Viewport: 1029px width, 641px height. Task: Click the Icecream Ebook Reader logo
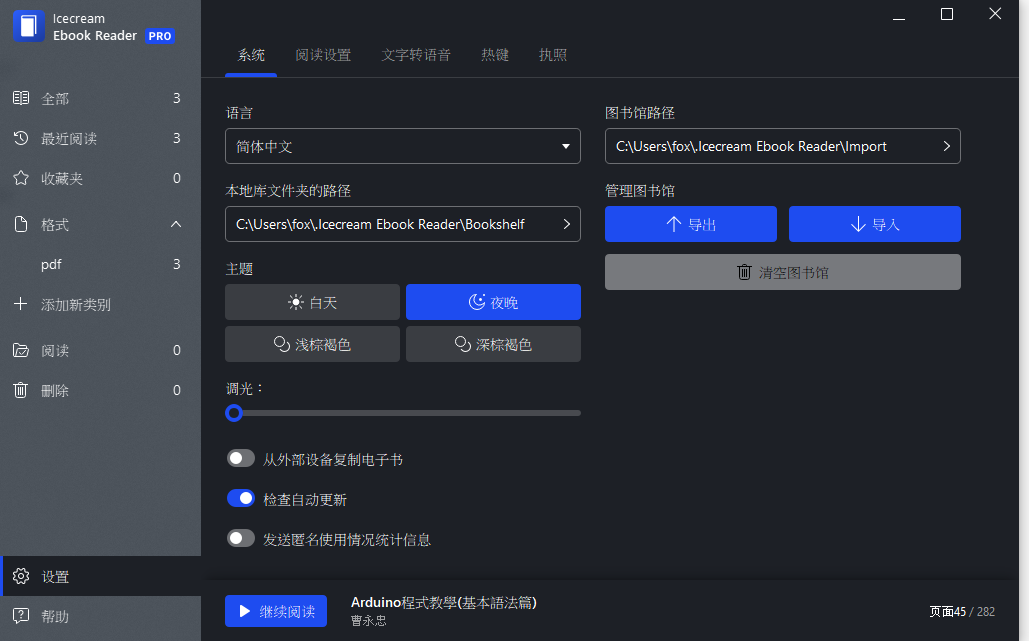pos(29,26)
